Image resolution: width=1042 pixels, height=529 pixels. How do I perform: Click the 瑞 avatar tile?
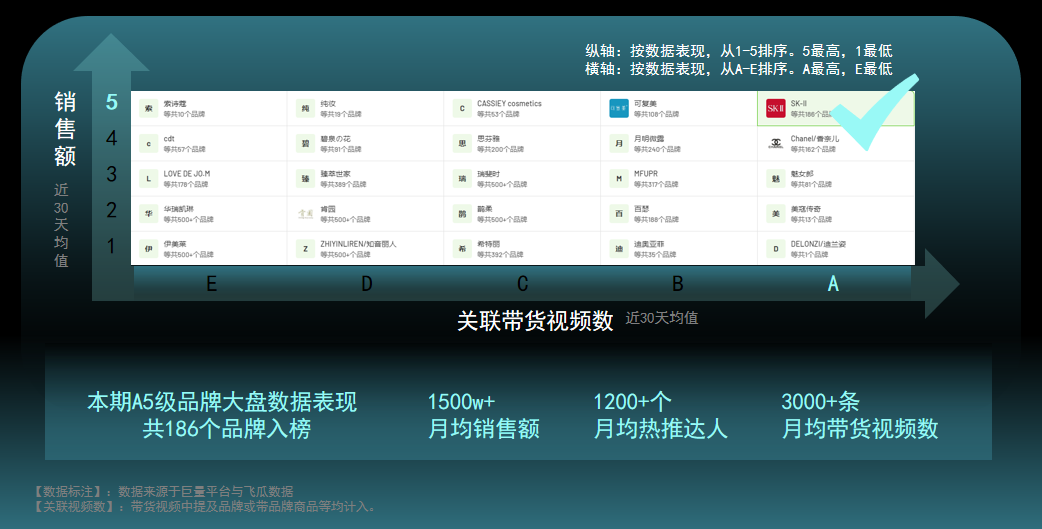pos(462,179)
